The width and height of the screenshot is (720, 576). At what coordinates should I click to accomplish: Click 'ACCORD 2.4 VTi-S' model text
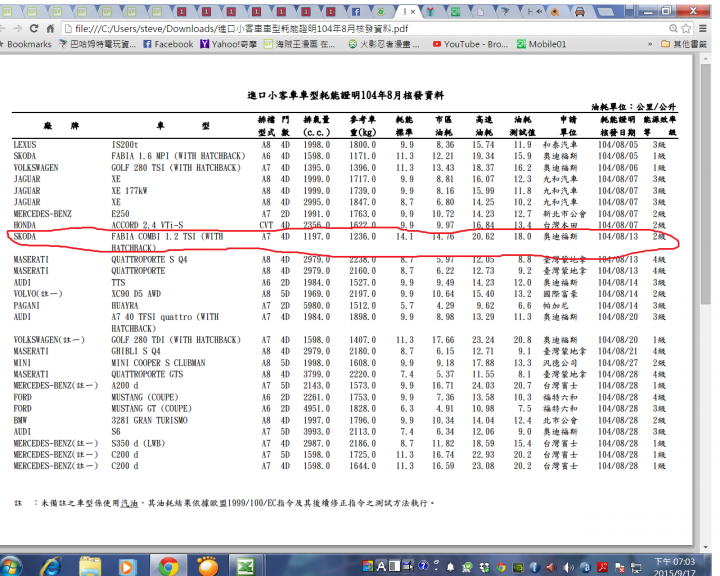tap(147, 225)
